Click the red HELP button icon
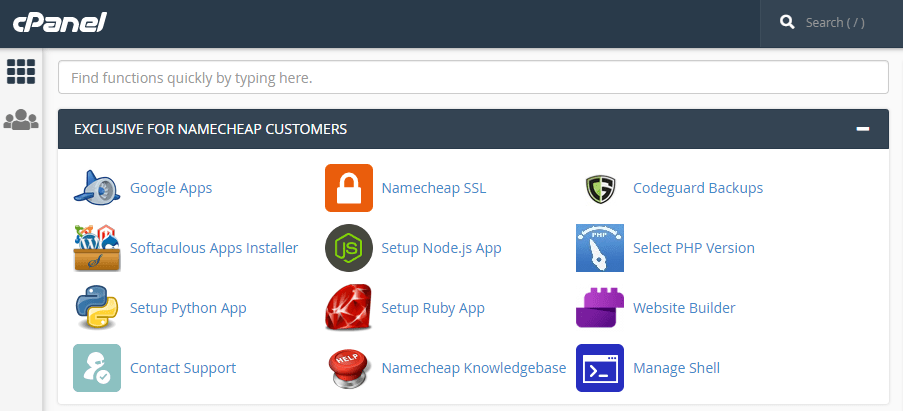 (x=348, y=369)
